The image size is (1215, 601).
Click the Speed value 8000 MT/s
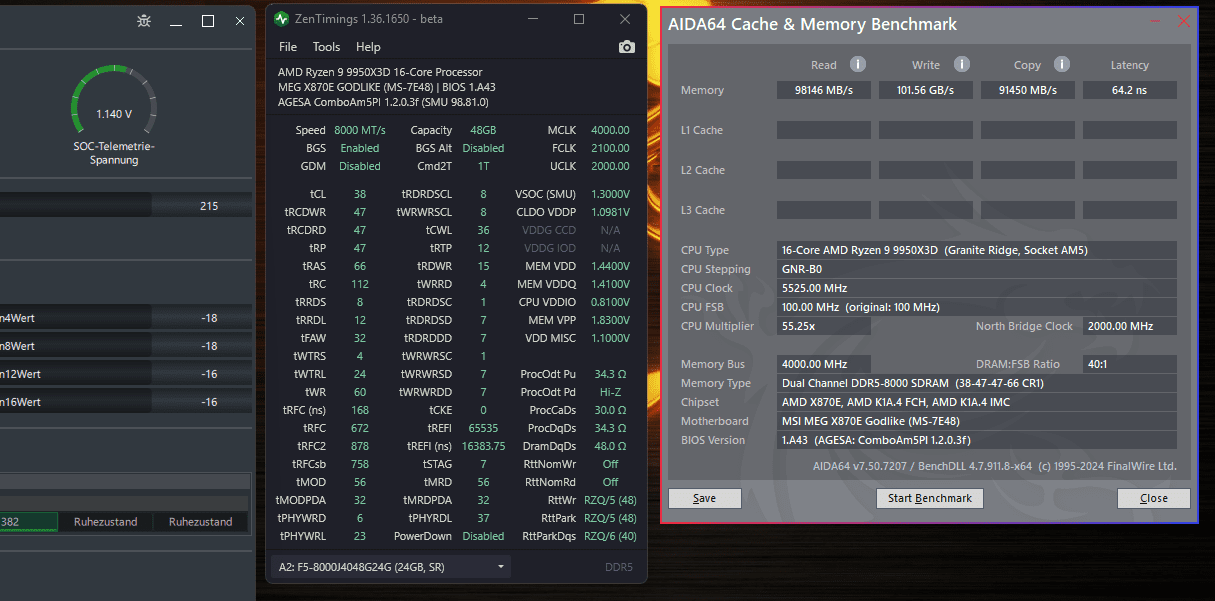360,130
